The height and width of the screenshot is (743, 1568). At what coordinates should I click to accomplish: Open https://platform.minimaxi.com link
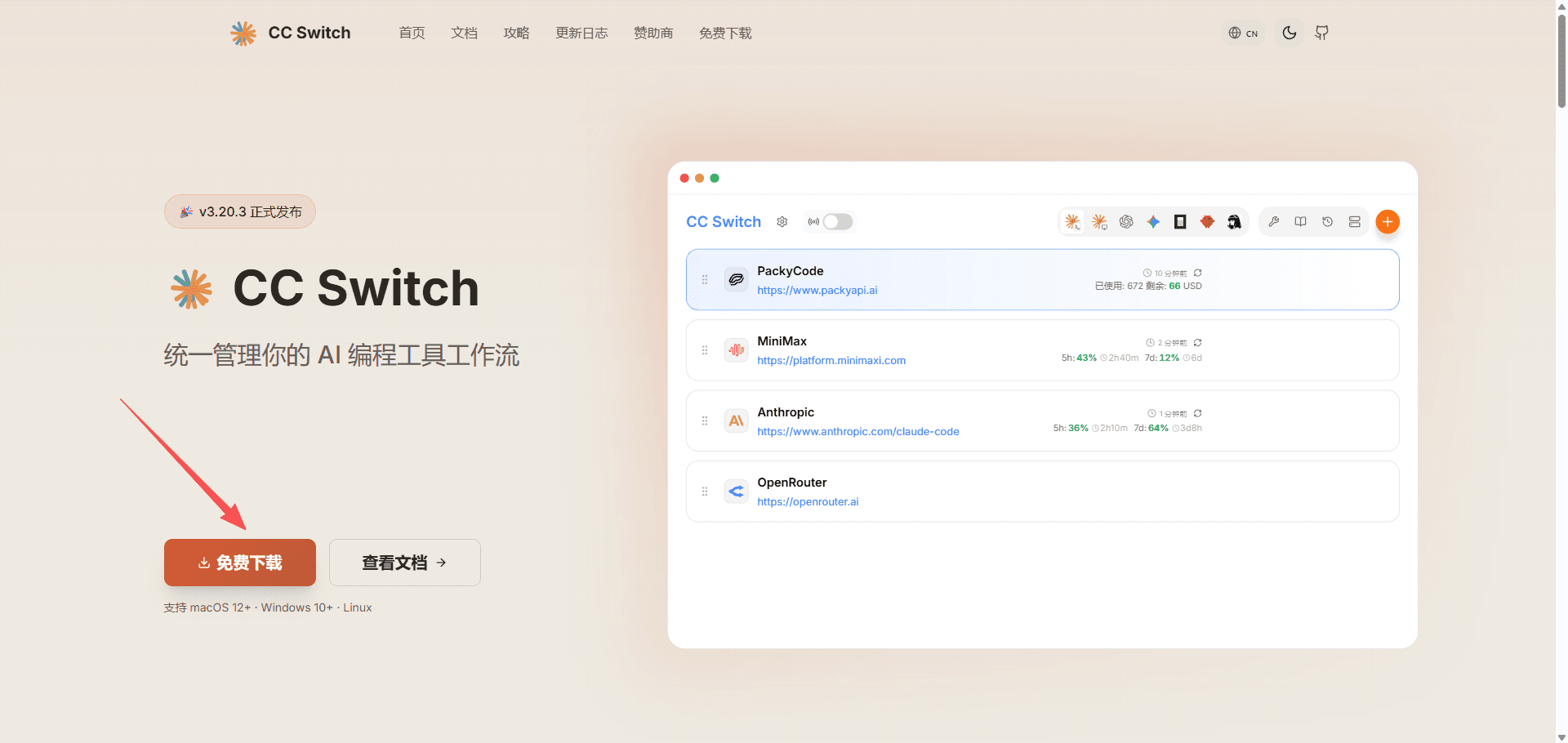coord(831,360)
